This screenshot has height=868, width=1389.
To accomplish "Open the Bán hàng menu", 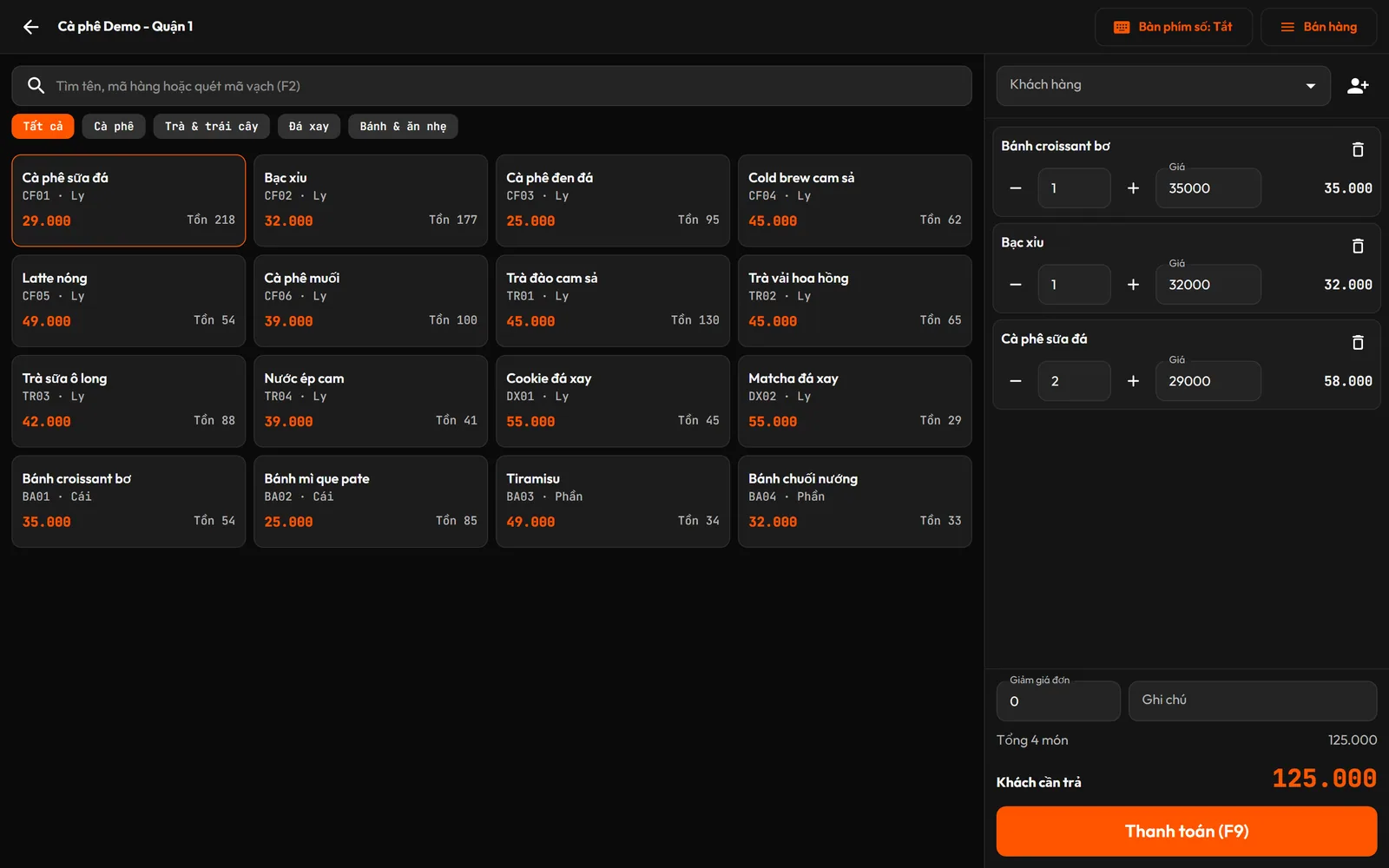I will (1319, 27).
